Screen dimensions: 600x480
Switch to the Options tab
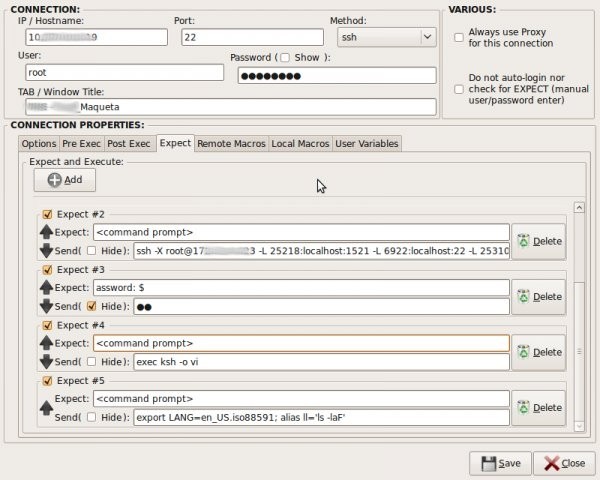(39, 144)
